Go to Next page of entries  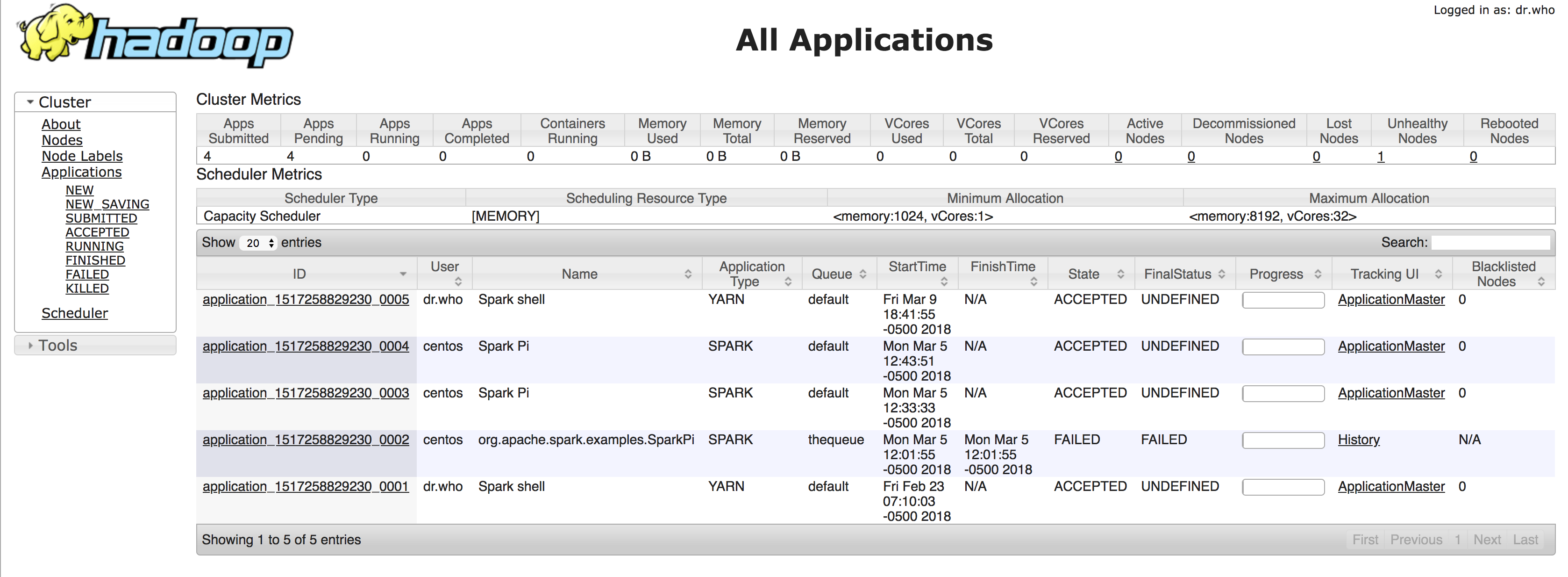pos(1487,540)
